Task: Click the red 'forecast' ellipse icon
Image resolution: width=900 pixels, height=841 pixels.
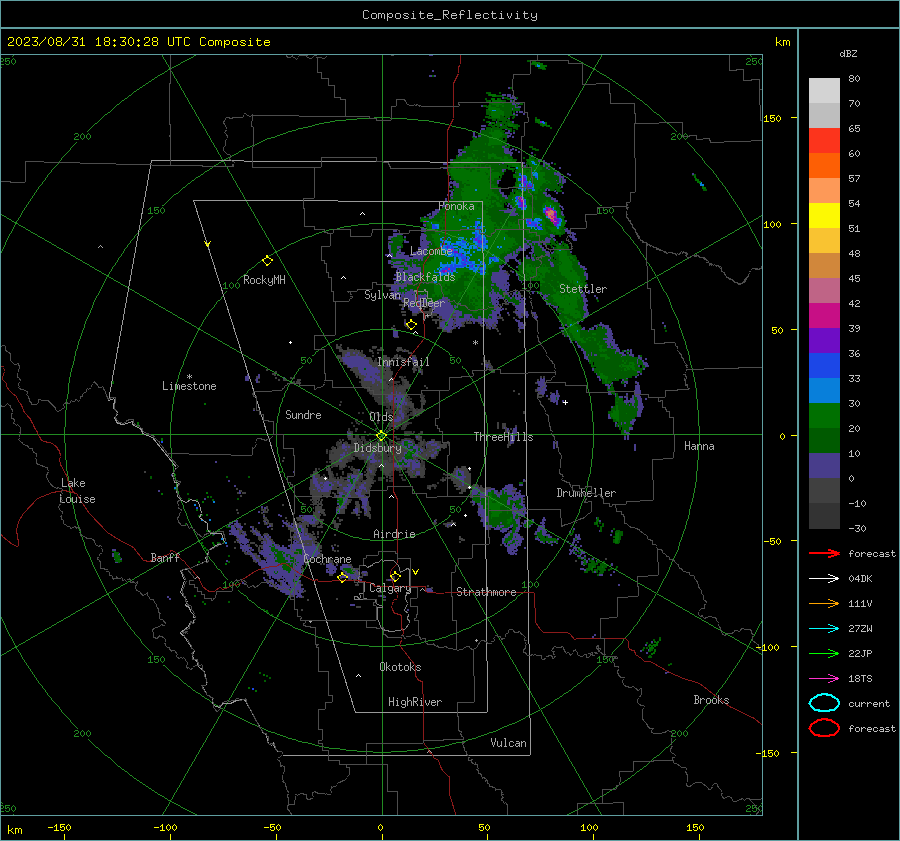Action: coord(824,728)
